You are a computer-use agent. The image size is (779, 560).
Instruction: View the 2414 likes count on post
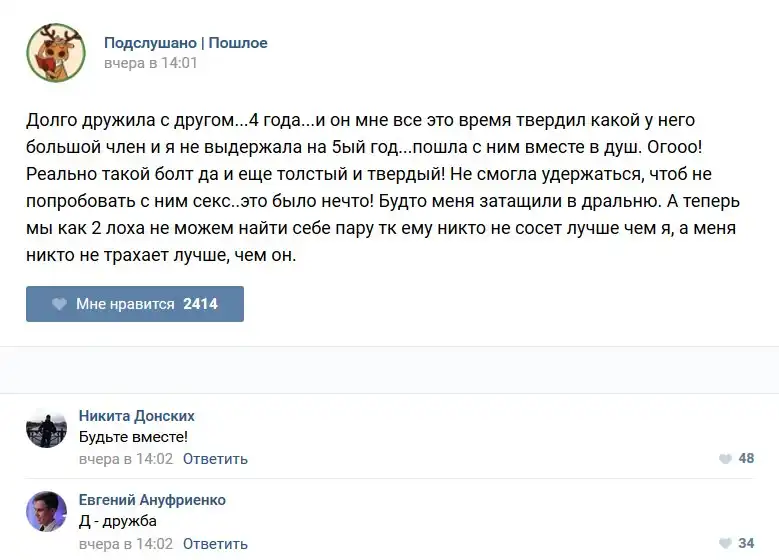pyautogui.click(x=200, y=304)
